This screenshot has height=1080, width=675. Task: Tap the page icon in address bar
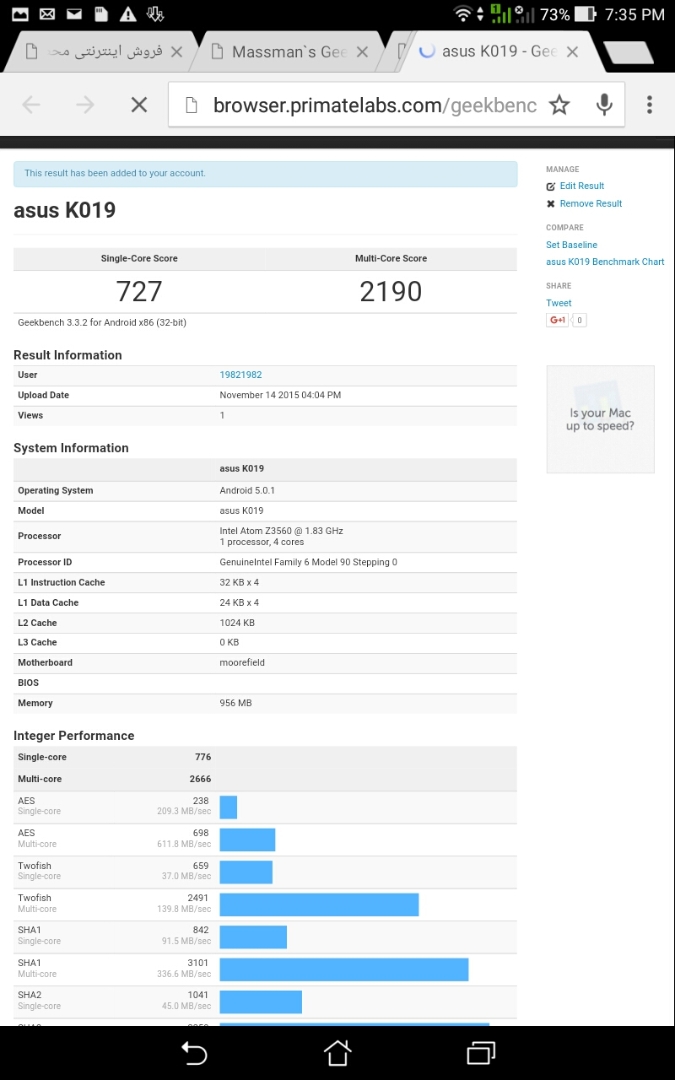(191, 105)
